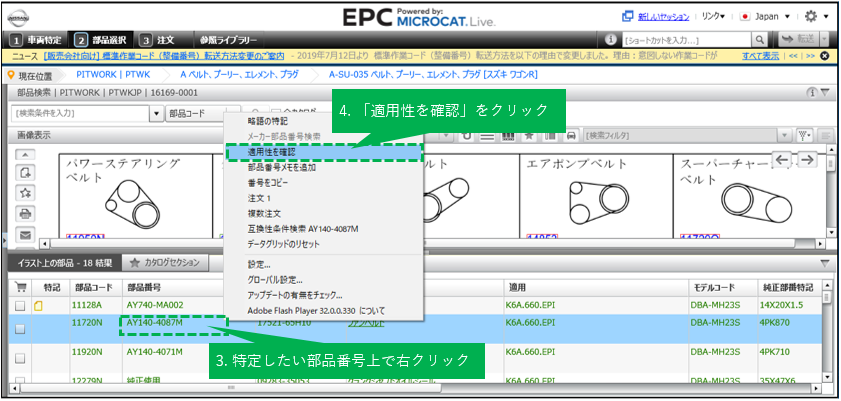Open news headline link 販売会社向け
The height and width of the screenshot is (401, 841).
(163, 55)
